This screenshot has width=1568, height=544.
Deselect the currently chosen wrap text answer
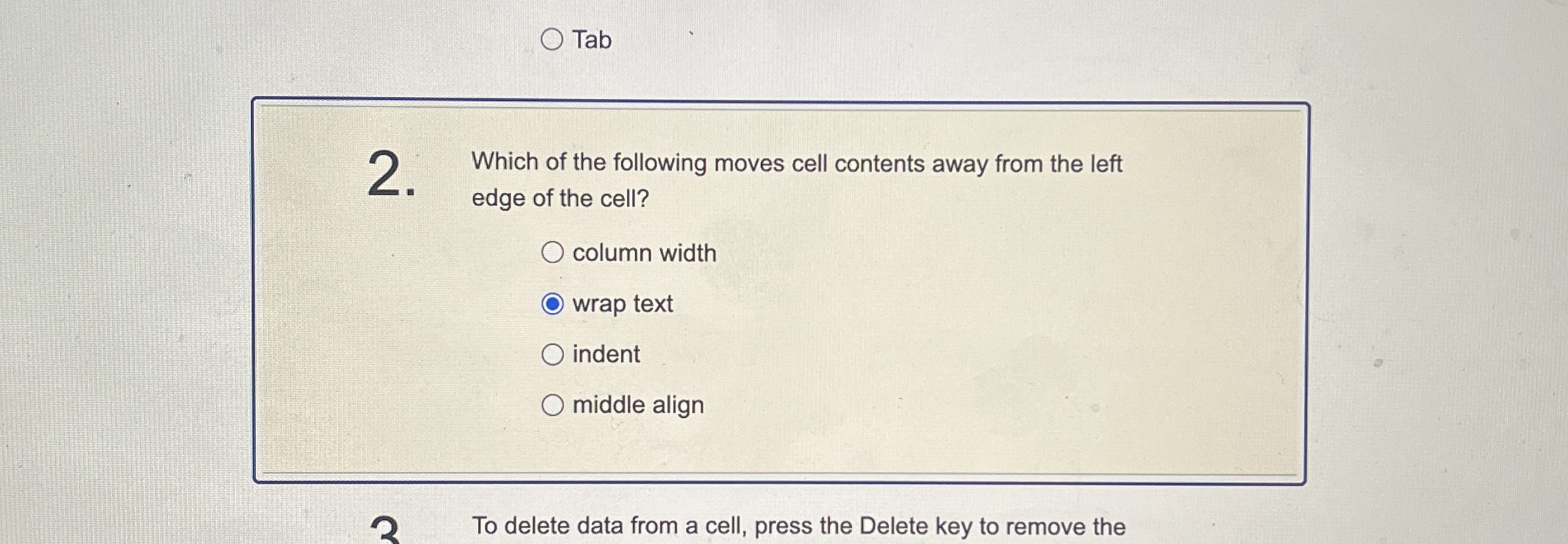[x=553, y=304]
